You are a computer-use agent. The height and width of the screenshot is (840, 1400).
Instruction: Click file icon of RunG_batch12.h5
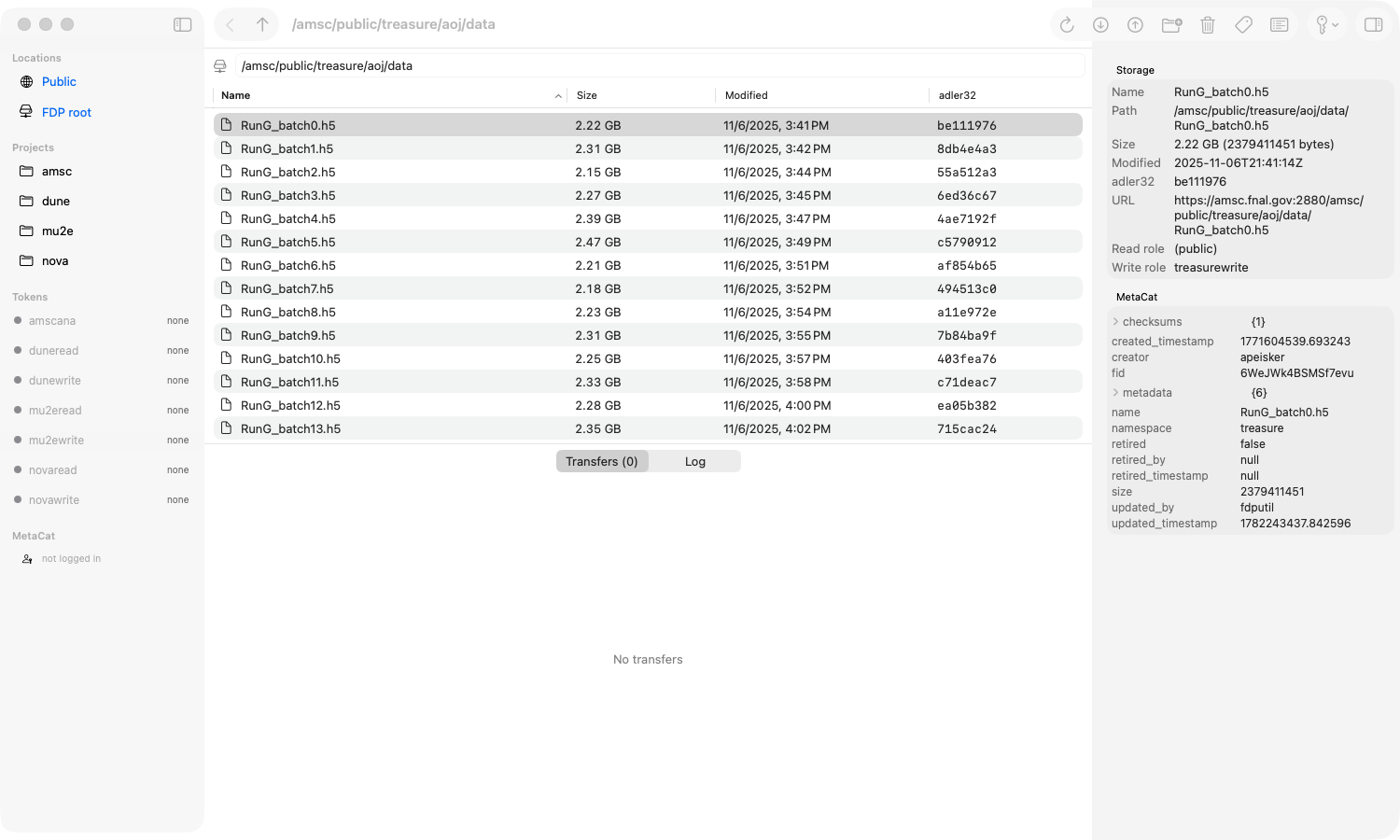(226, 405)
